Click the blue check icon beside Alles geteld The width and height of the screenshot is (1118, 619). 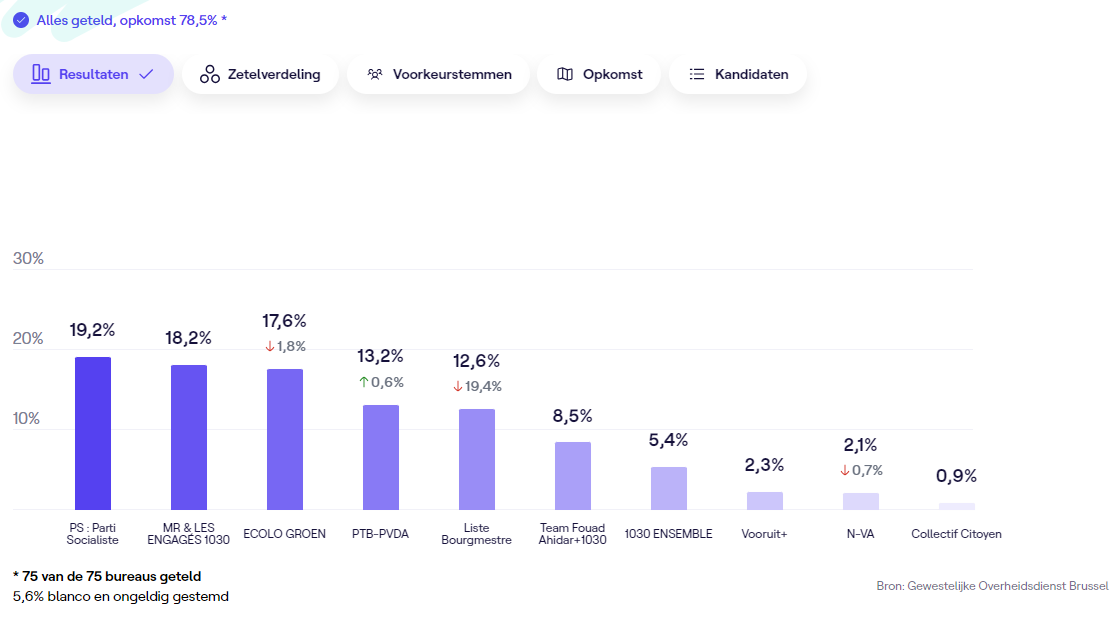coord(21,20)
